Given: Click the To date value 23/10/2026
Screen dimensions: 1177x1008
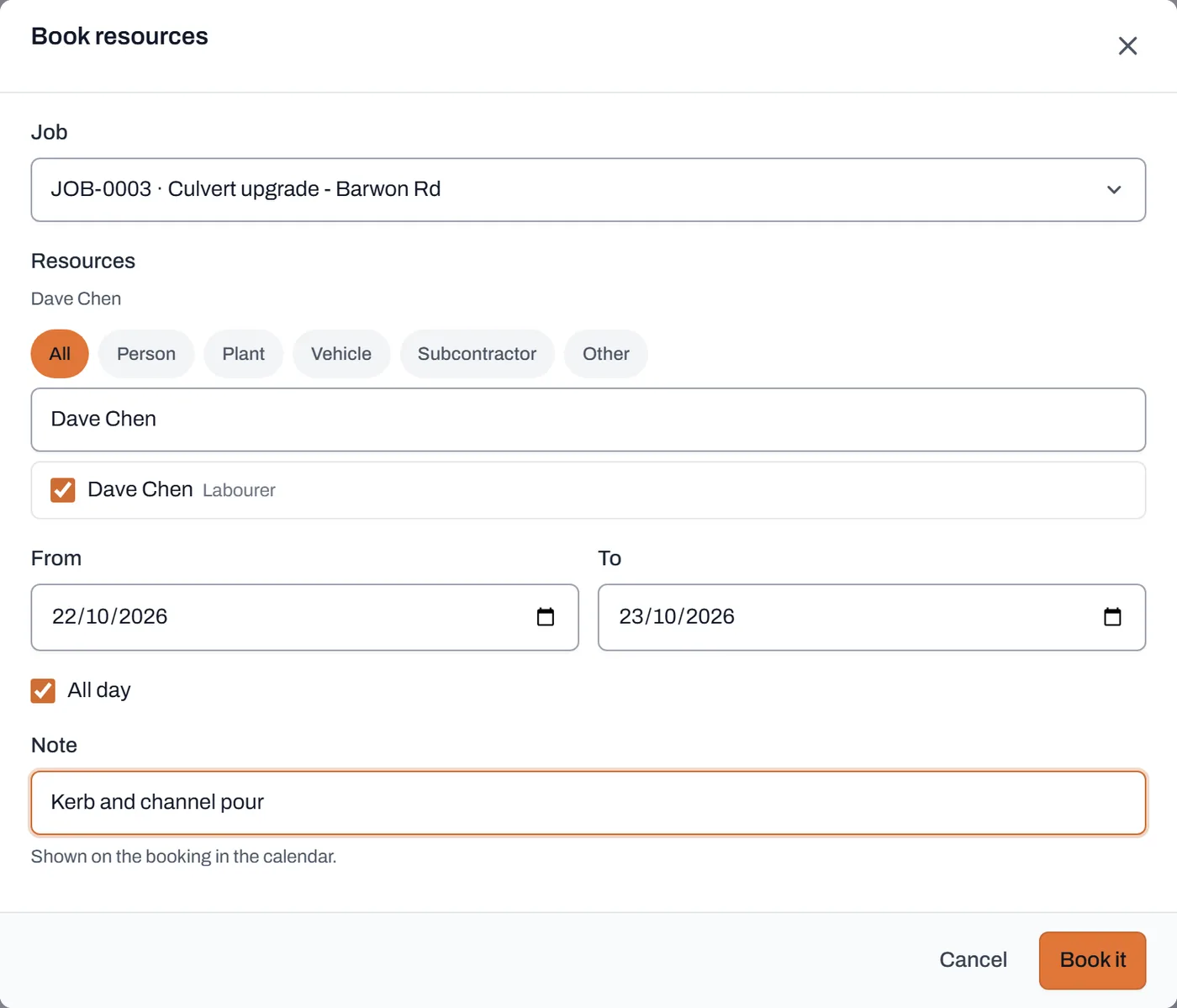Looking at the screenshot, I should 677,617.
